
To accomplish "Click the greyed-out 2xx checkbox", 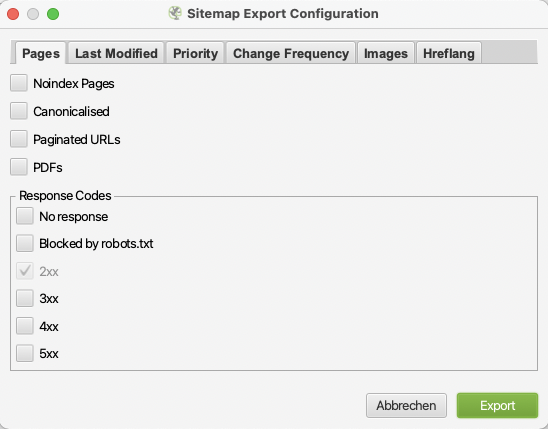I will click(25, 271).
